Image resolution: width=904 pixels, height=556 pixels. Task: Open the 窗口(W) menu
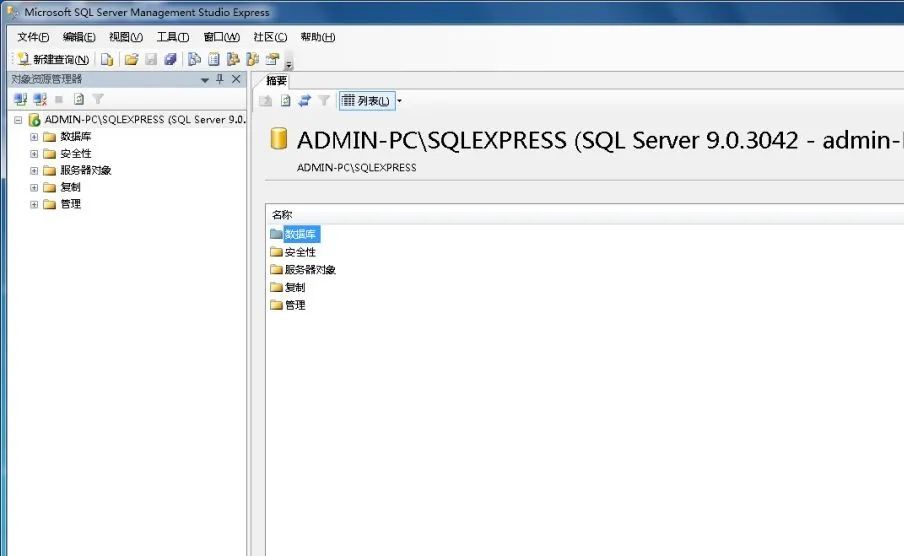click(x=221, y=37)
